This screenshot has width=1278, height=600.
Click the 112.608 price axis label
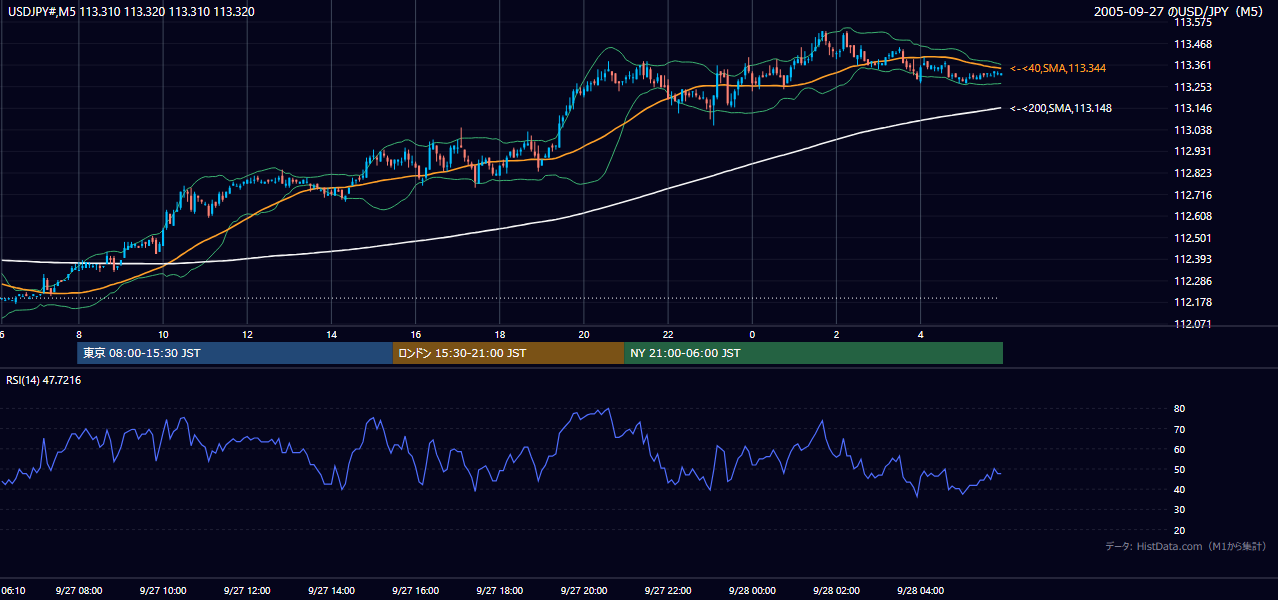[1193, 216]
